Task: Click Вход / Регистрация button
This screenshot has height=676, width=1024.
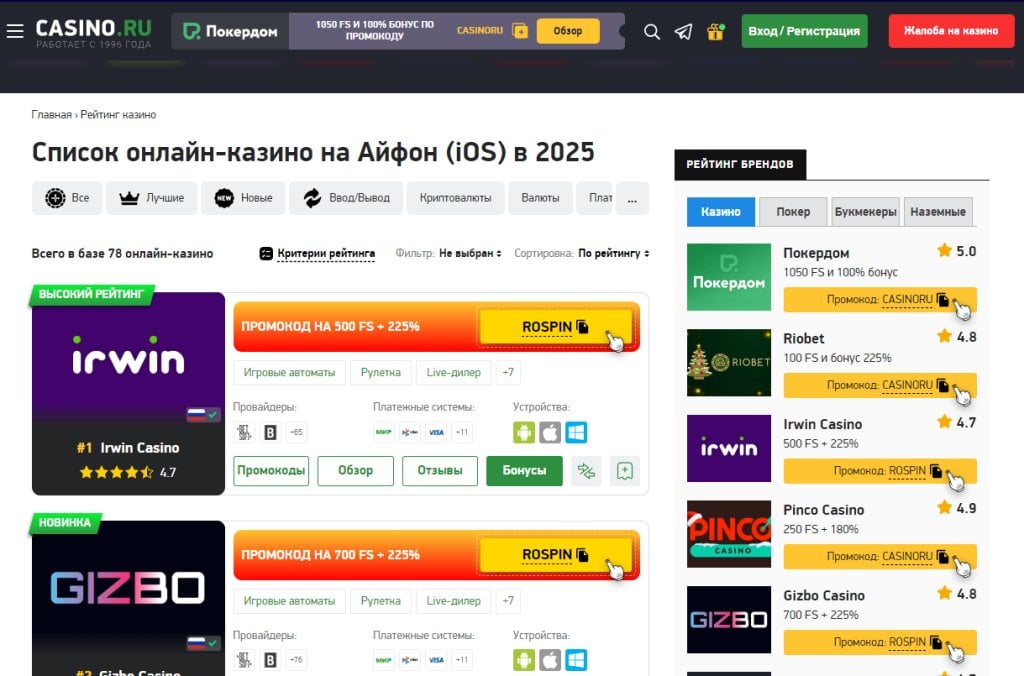Action: tap(804, 31)
